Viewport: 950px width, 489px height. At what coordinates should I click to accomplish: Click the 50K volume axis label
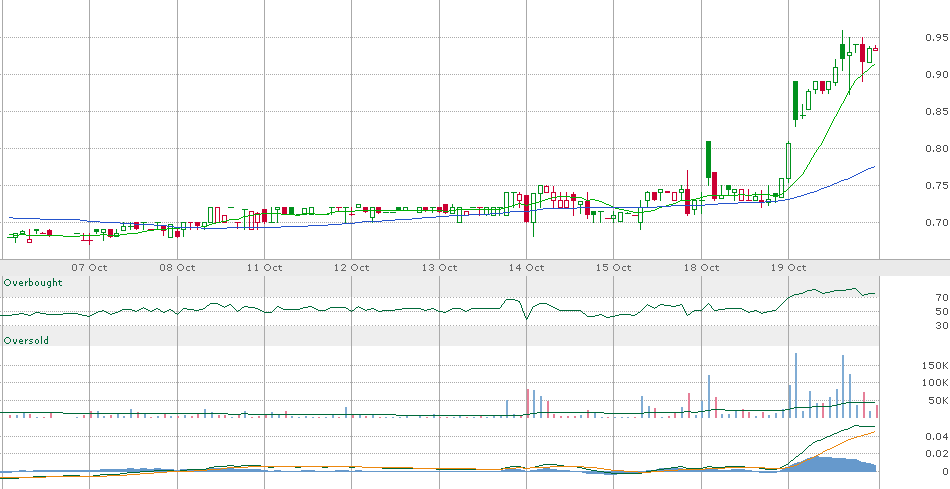(x=938, y=400)
